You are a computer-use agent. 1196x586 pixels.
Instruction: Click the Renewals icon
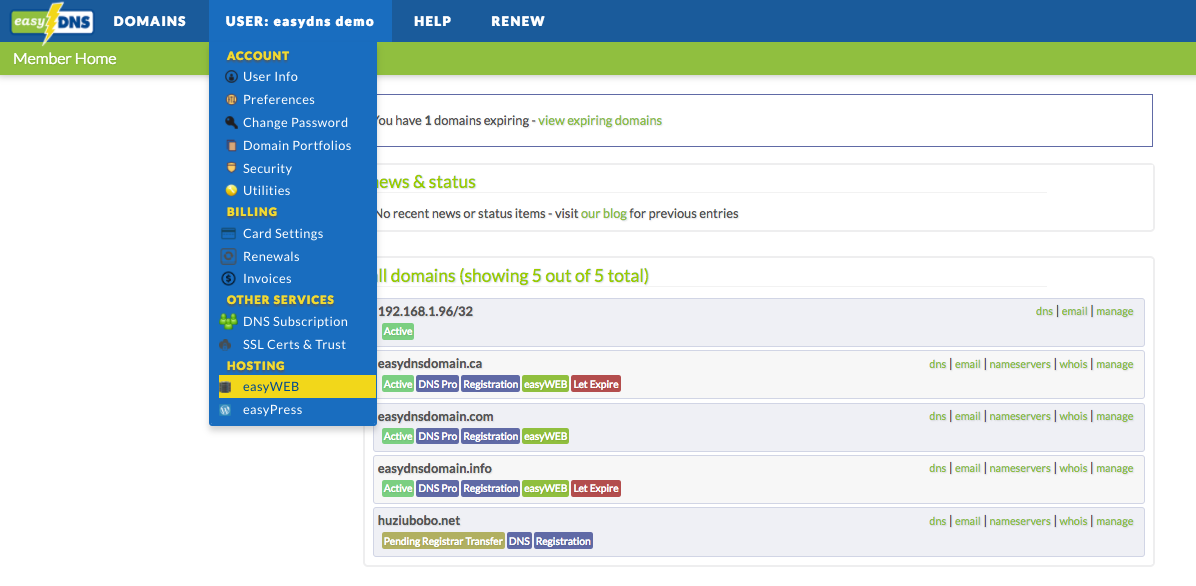click(229, 256)
